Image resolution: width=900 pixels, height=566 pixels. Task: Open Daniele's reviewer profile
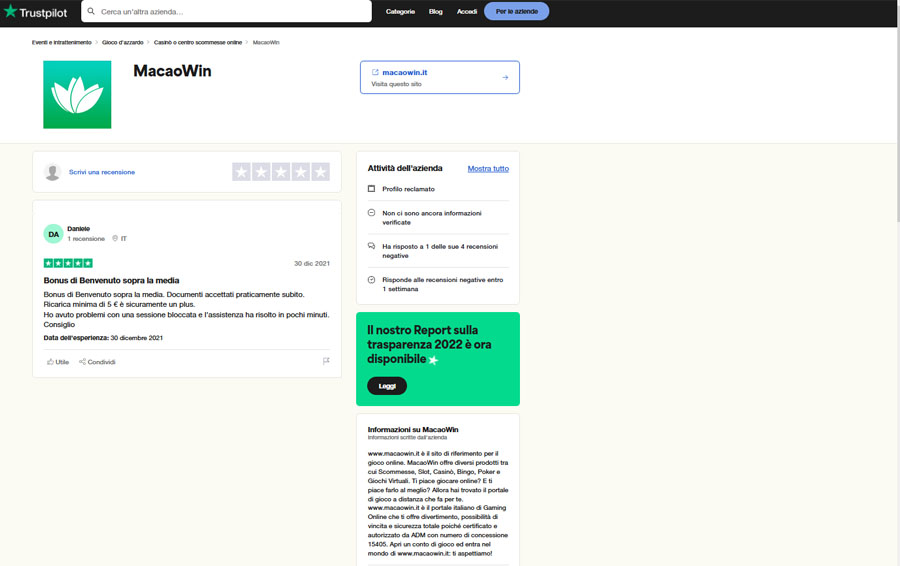click(79, 228)
